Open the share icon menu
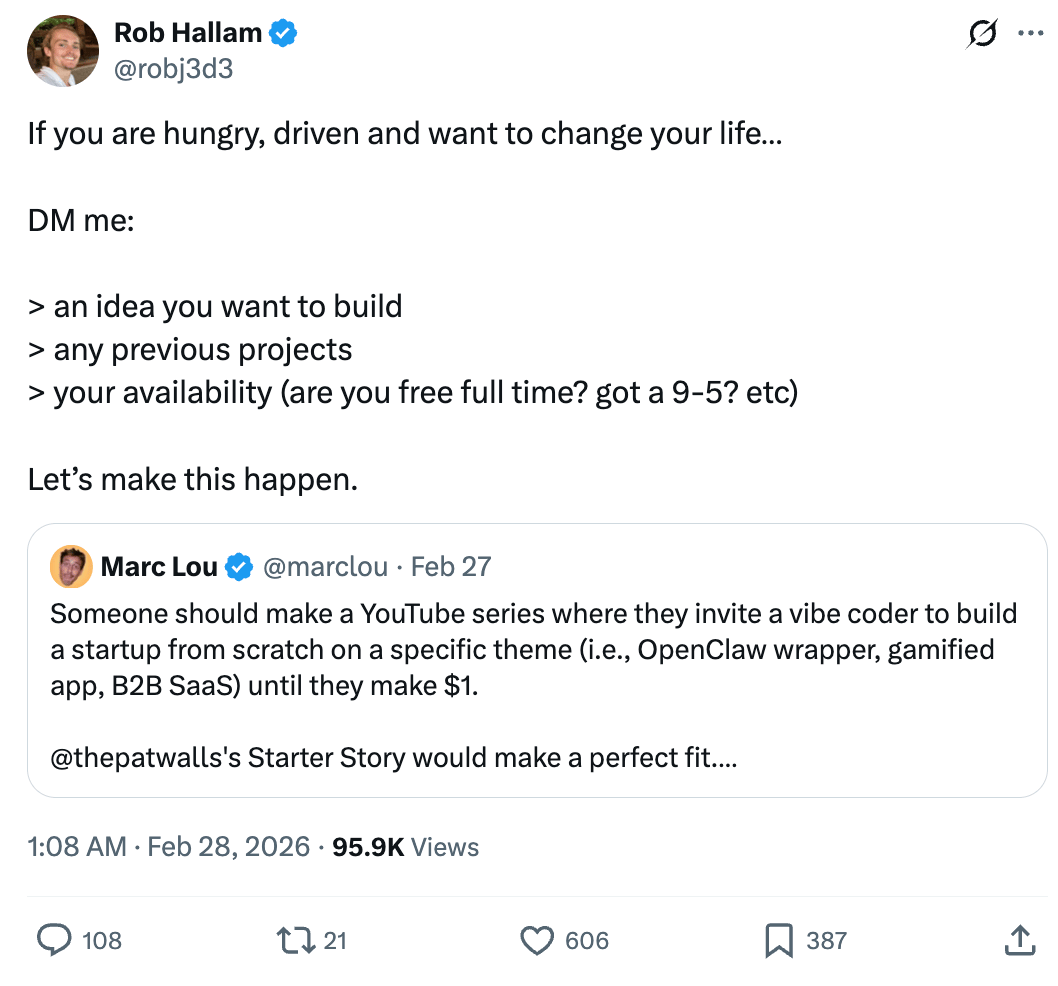The image size is (1058, 986). pyautogui.click(x=1018, y=940)
